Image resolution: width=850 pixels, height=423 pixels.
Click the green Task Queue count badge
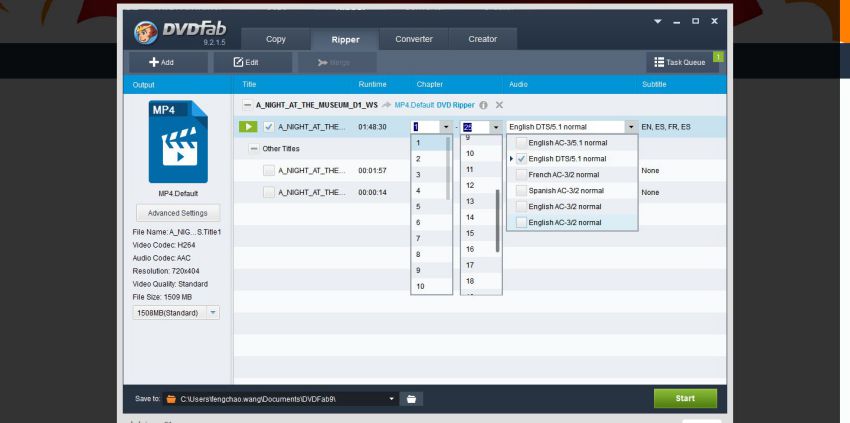(718, 56)
